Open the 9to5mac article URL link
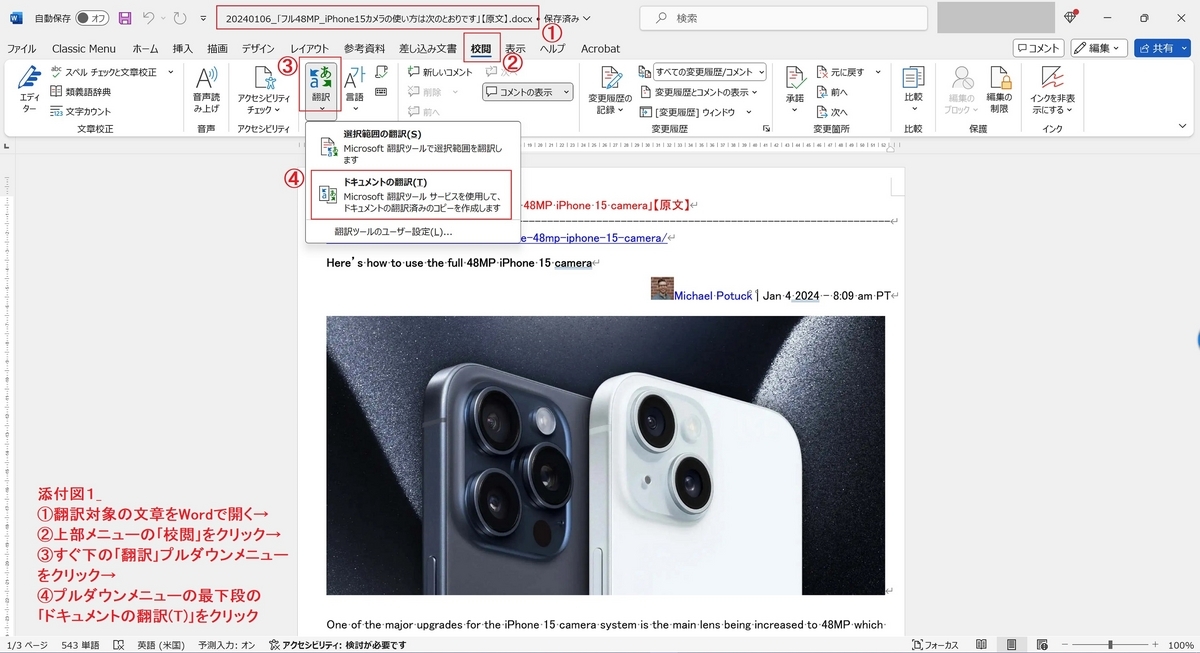This screenshot has width=1200, height=653. (x=596, y=238)
